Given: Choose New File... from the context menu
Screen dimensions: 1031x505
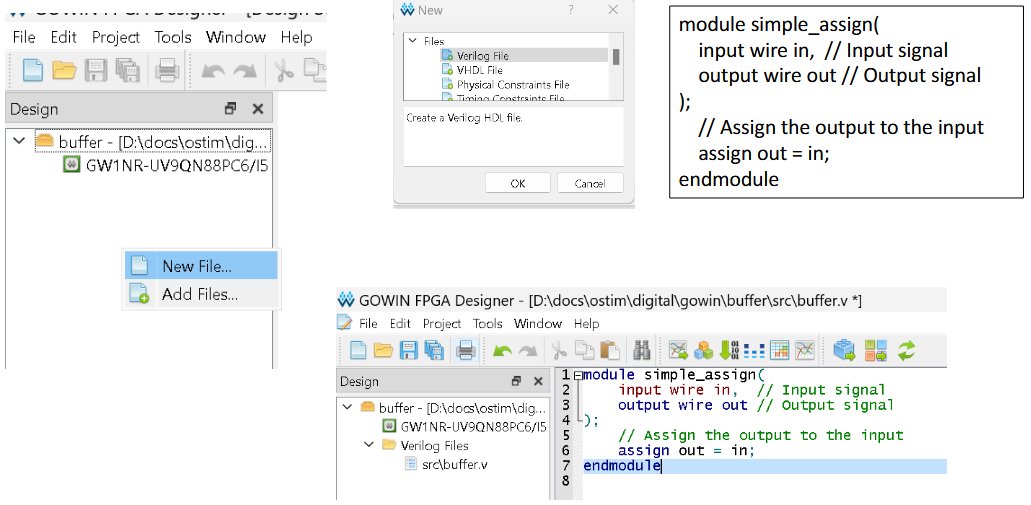Looking at the screenshot, I should (201, 266).
